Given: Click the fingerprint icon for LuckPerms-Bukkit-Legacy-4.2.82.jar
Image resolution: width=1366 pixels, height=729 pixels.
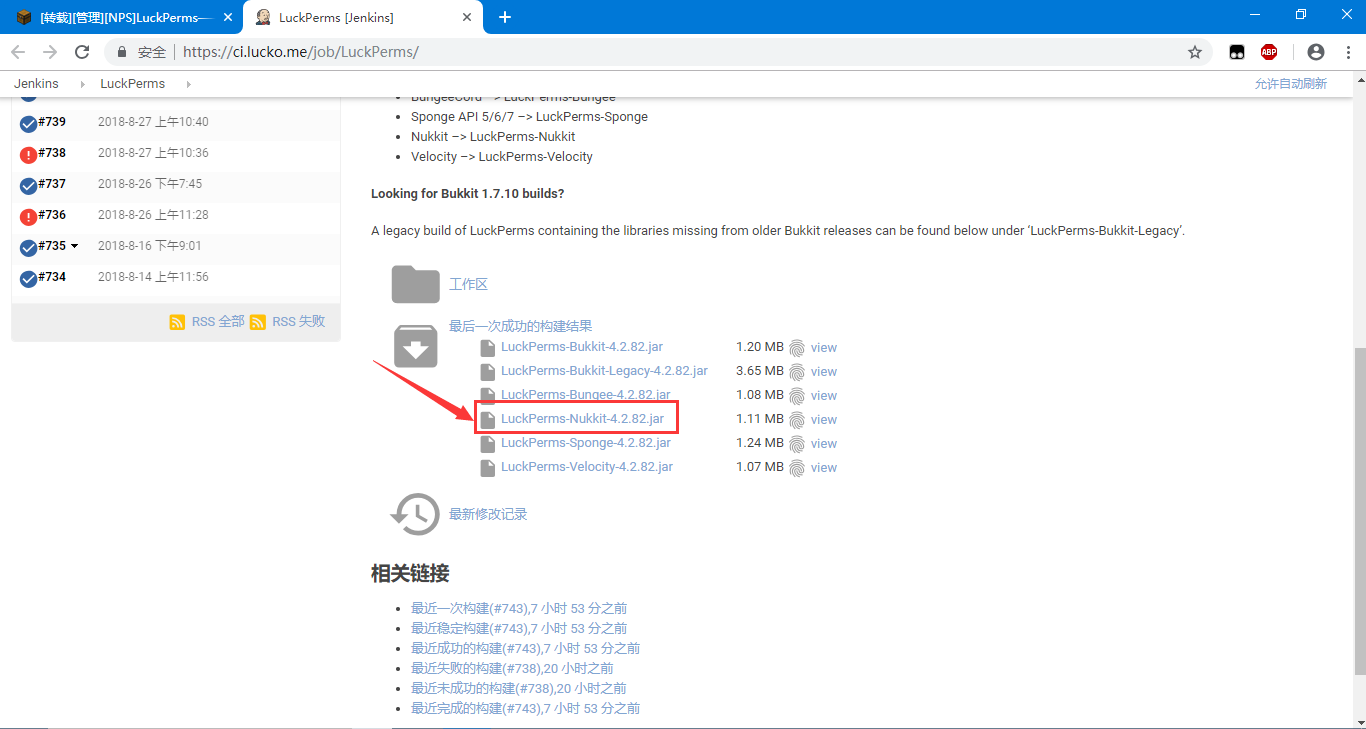Looking at the screenshot, I should coord(797,372).
